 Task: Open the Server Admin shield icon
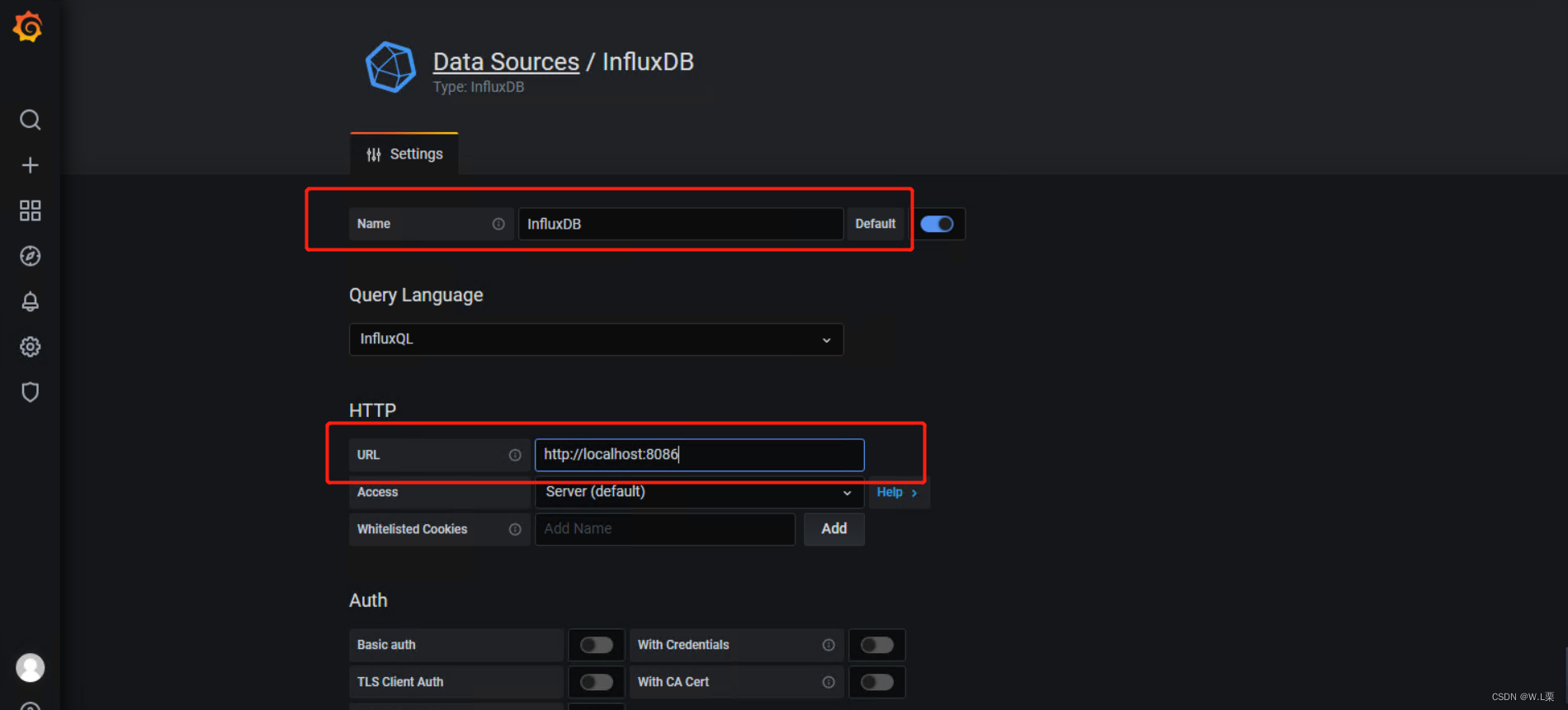point(31,392)
